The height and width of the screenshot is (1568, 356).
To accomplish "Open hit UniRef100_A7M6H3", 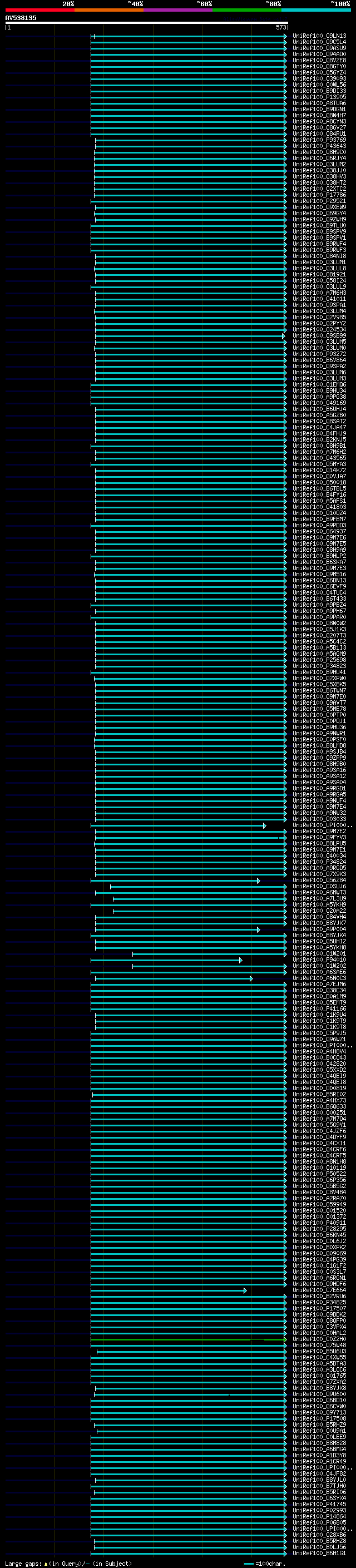I will (319, 293).
